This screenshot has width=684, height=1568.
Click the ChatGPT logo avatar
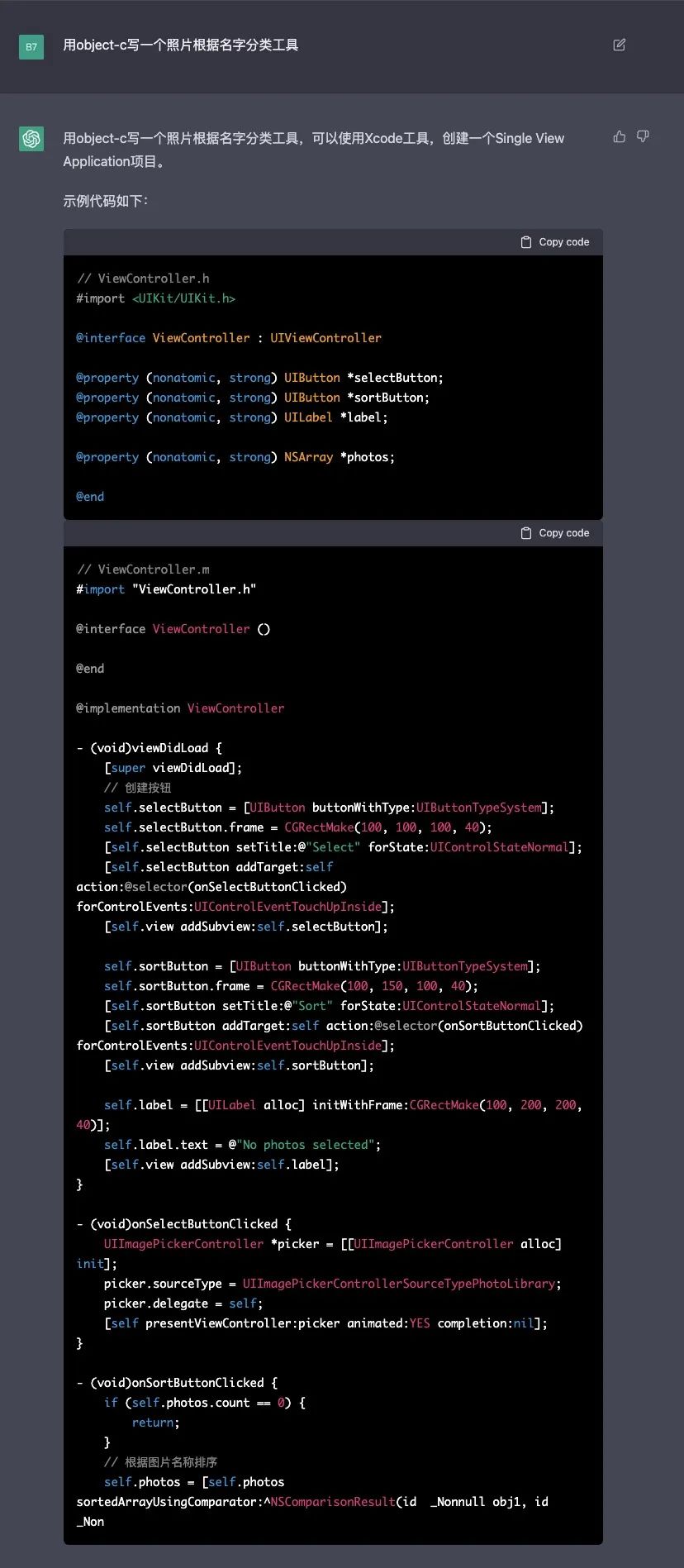(x=31, y=138)
